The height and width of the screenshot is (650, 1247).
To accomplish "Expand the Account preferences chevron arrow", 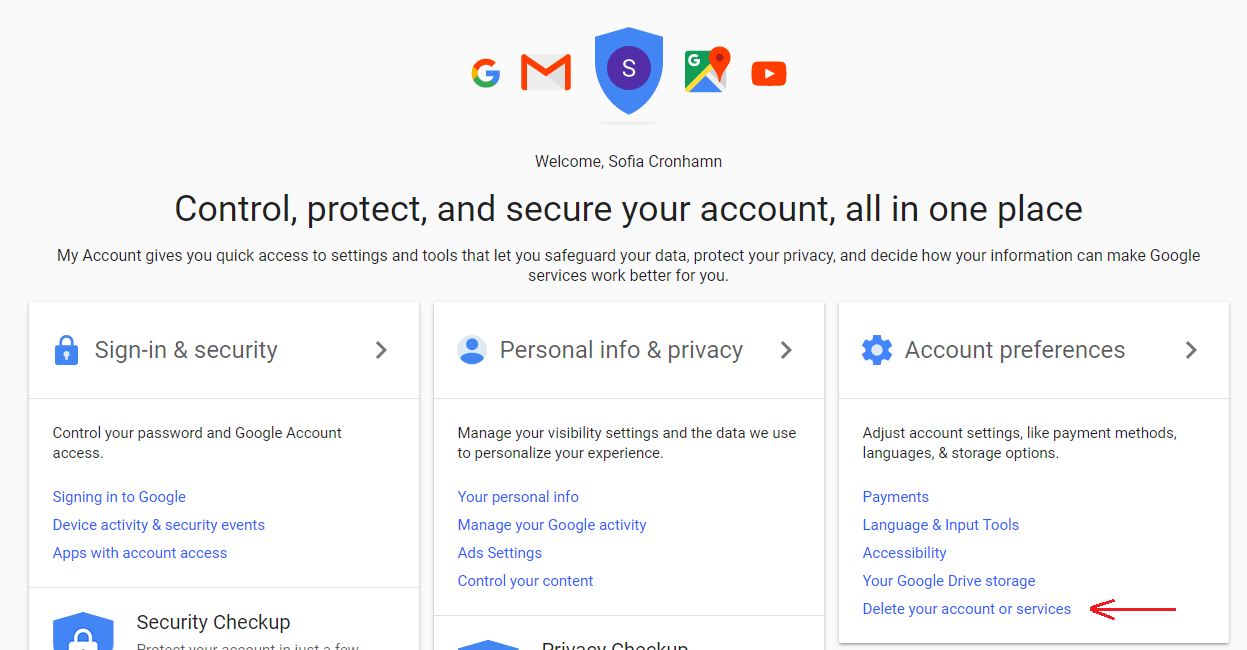I will [1191, 350].
